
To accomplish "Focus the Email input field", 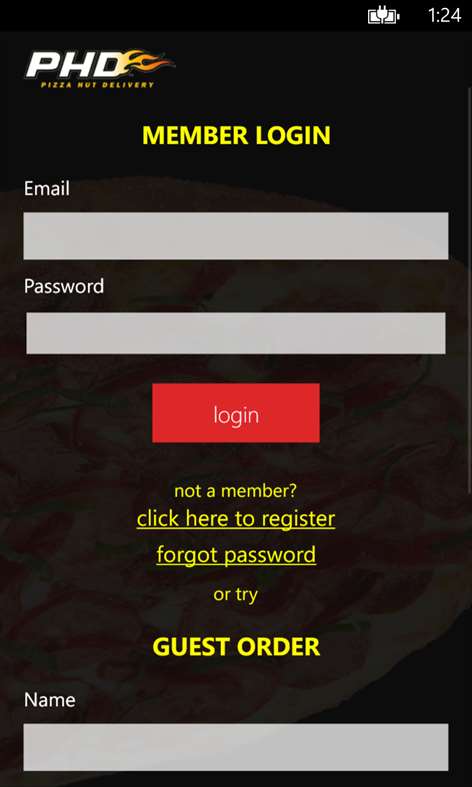I will tap(235, 236).
